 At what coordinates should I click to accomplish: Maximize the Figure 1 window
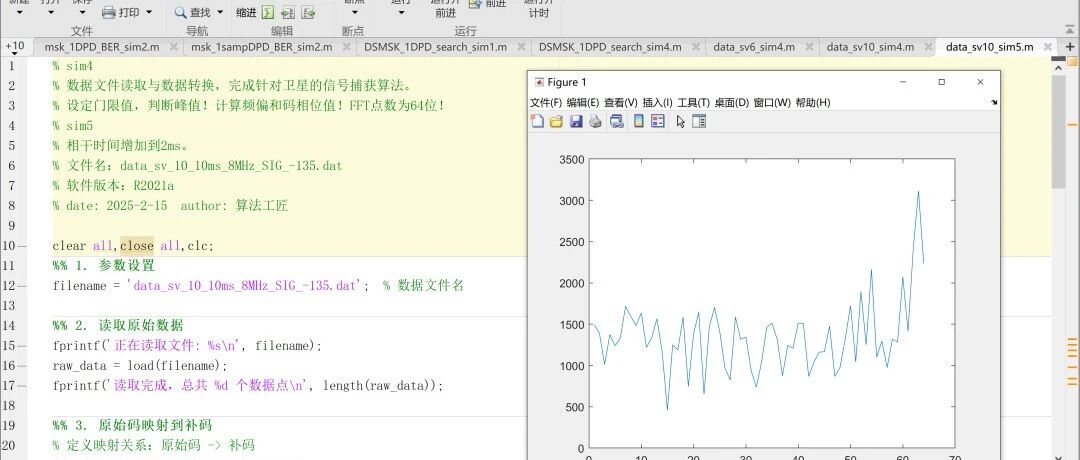(942, 82)
